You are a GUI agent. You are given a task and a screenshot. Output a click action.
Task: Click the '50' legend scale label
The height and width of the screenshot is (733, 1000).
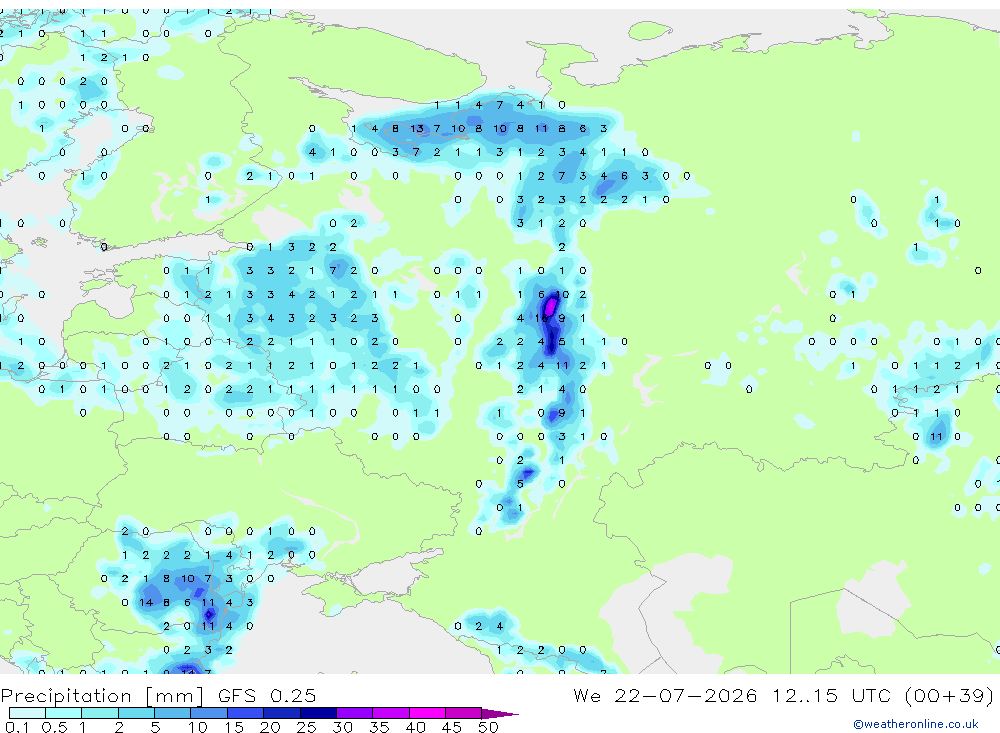[x=488, y=727]
